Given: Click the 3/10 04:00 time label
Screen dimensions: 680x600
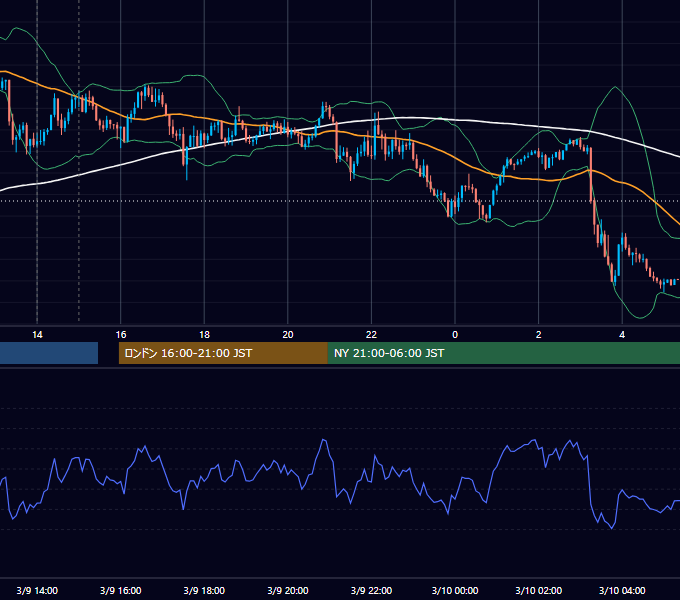Looking at the screenshot, I should click(x=622, y=590).
